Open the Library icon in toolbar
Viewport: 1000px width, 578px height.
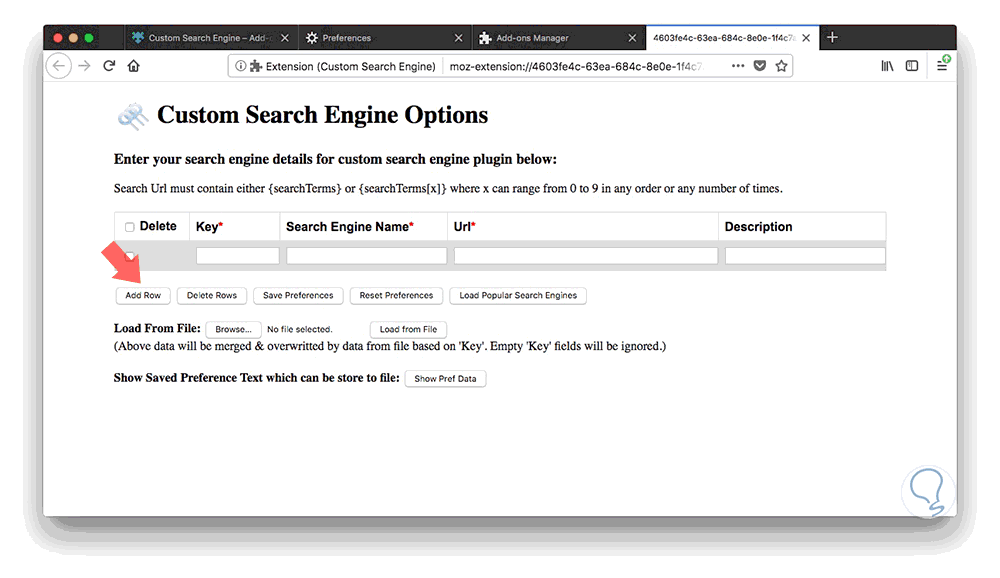(887, 66)
